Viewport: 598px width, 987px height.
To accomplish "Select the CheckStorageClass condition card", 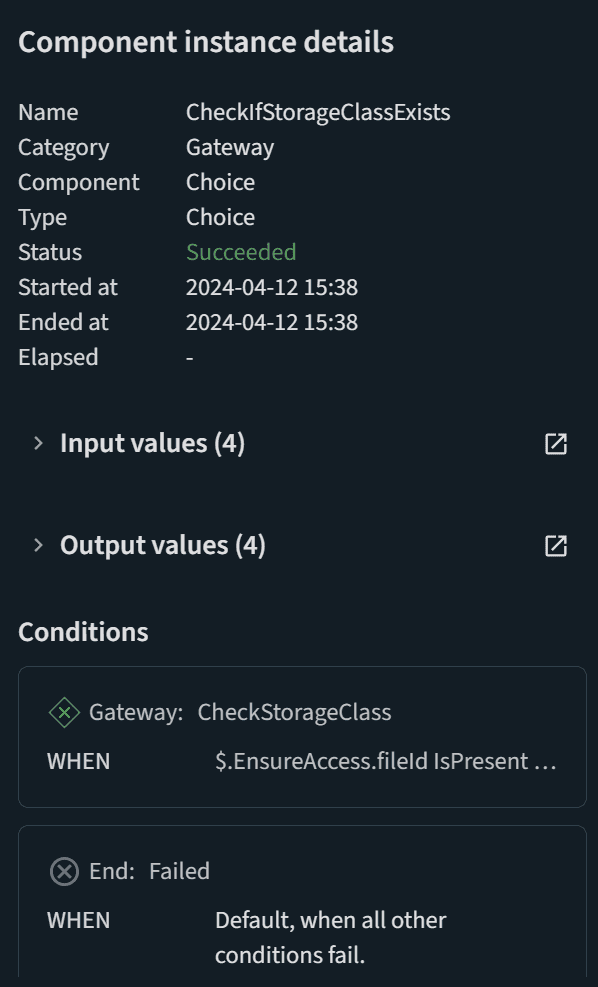I will (302, 736).
